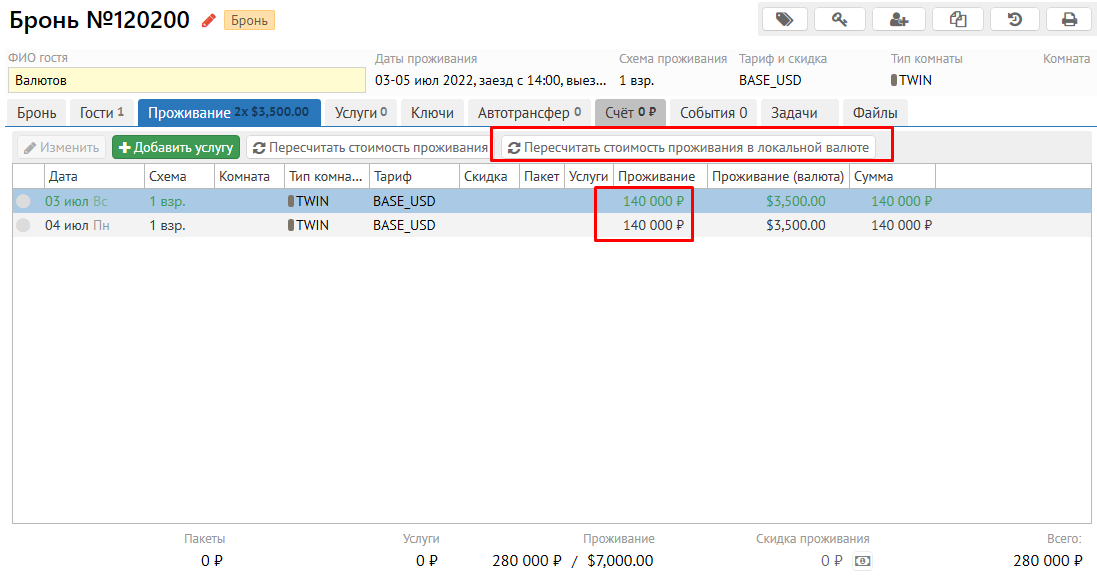Click the red pencil edit icon

point(209,20)
